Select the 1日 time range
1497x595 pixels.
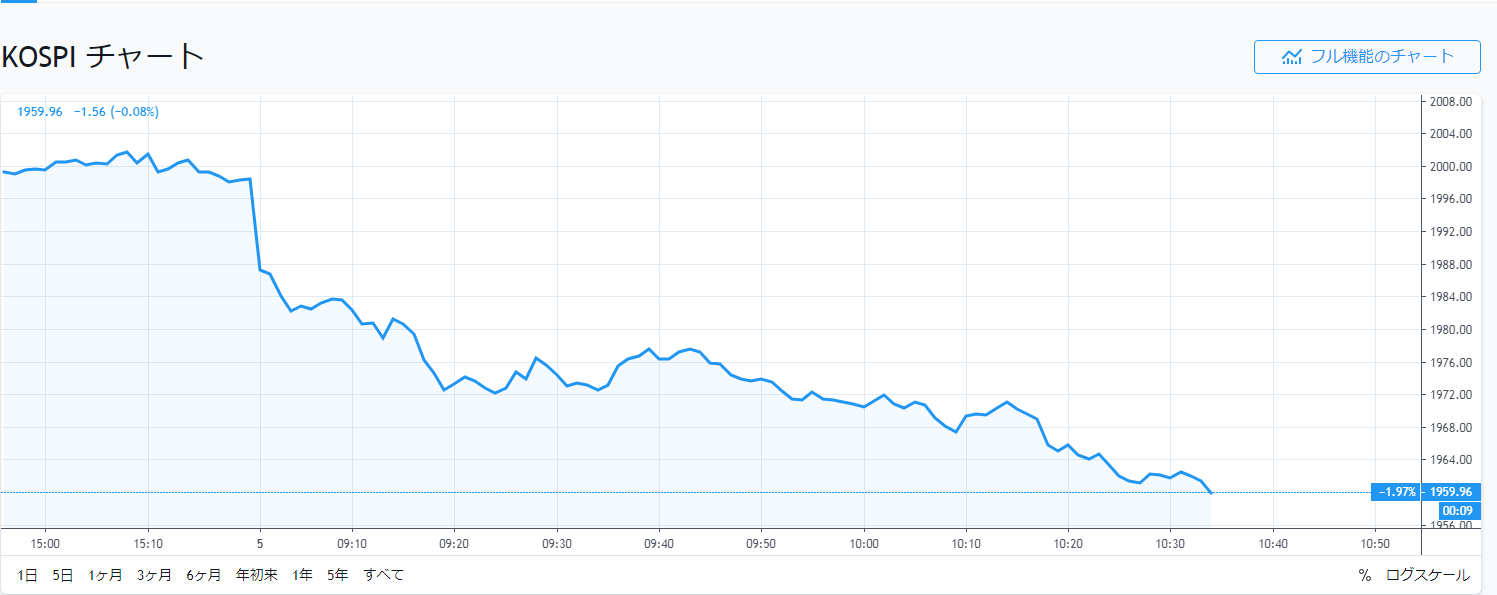pos(27,575)
